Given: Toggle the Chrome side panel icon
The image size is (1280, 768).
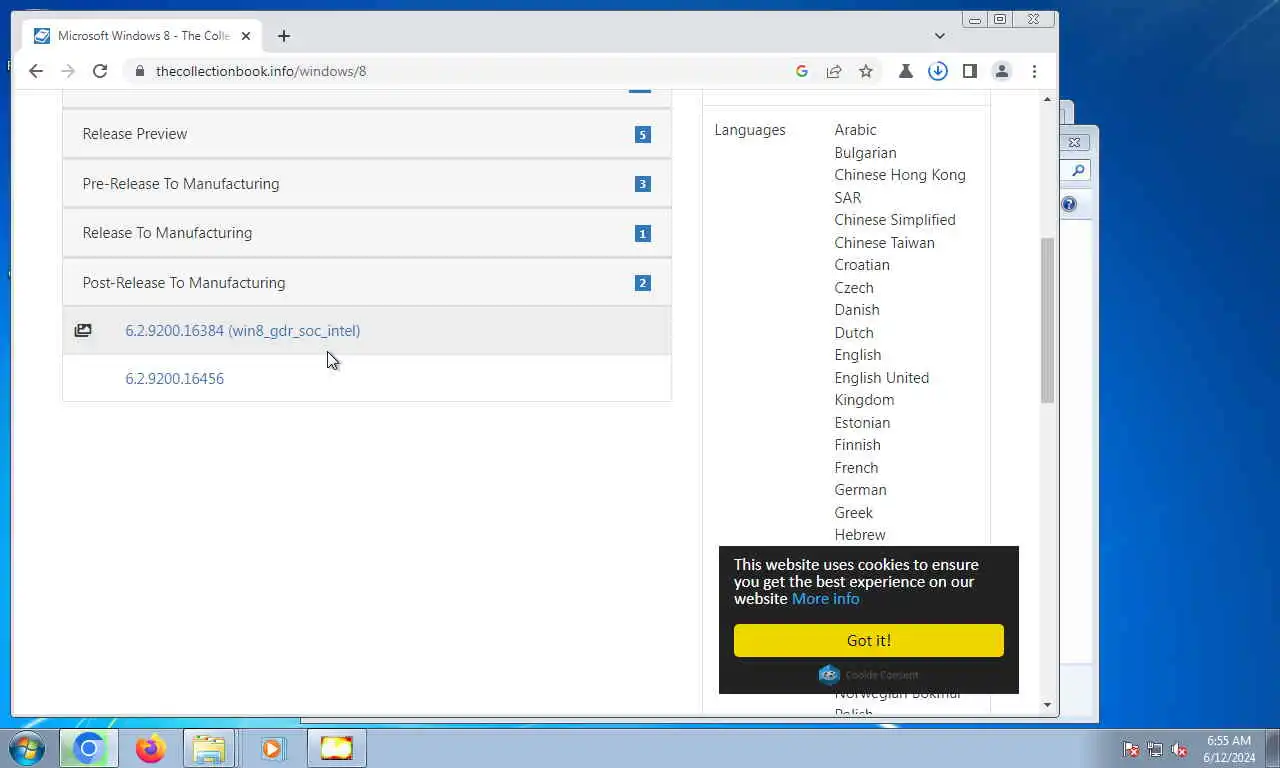Looking at the screenshot, I should pyautogui.click(x=970, y=71).
